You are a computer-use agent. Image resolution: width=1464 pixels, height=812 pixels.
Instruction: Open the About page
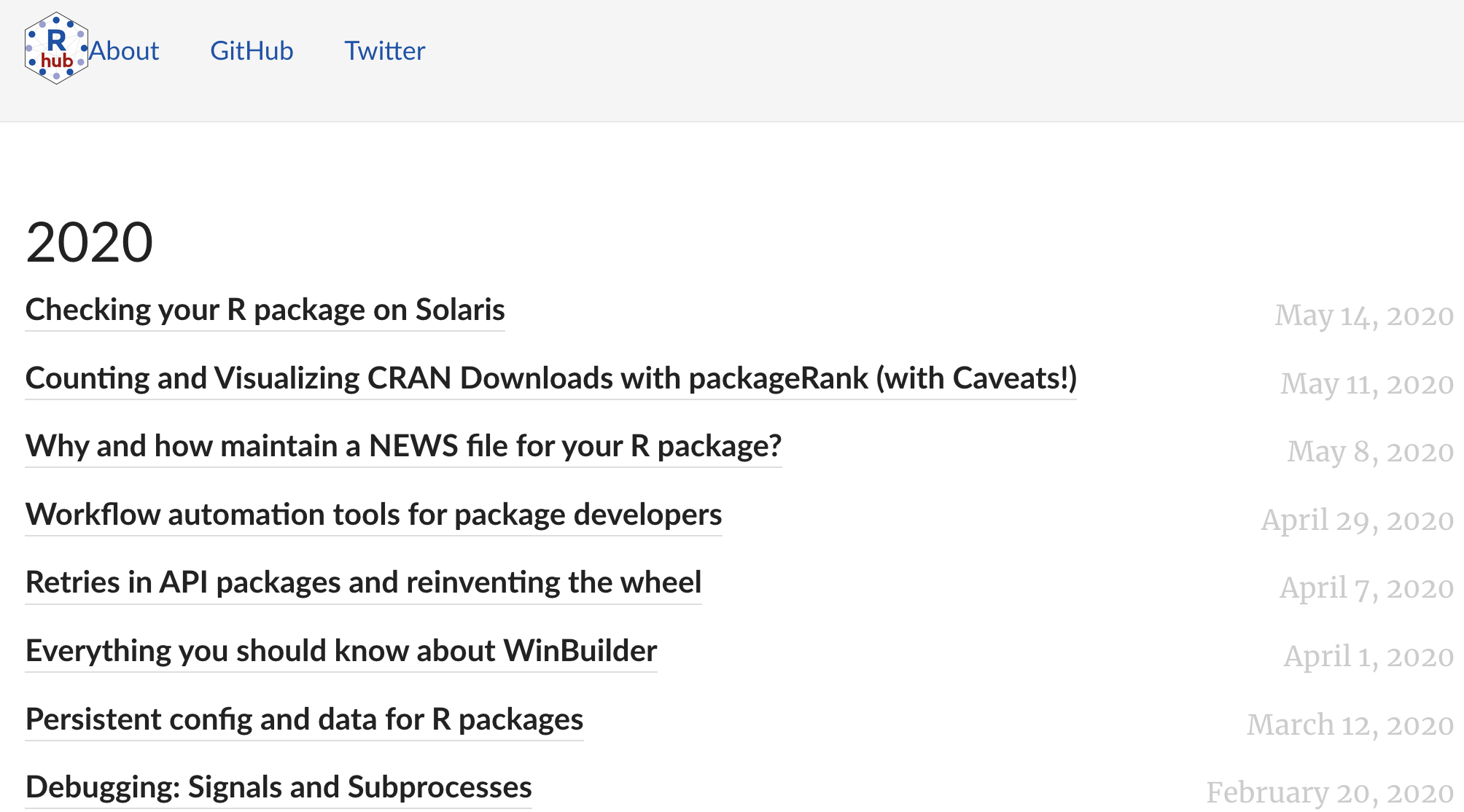coord(125,51)
